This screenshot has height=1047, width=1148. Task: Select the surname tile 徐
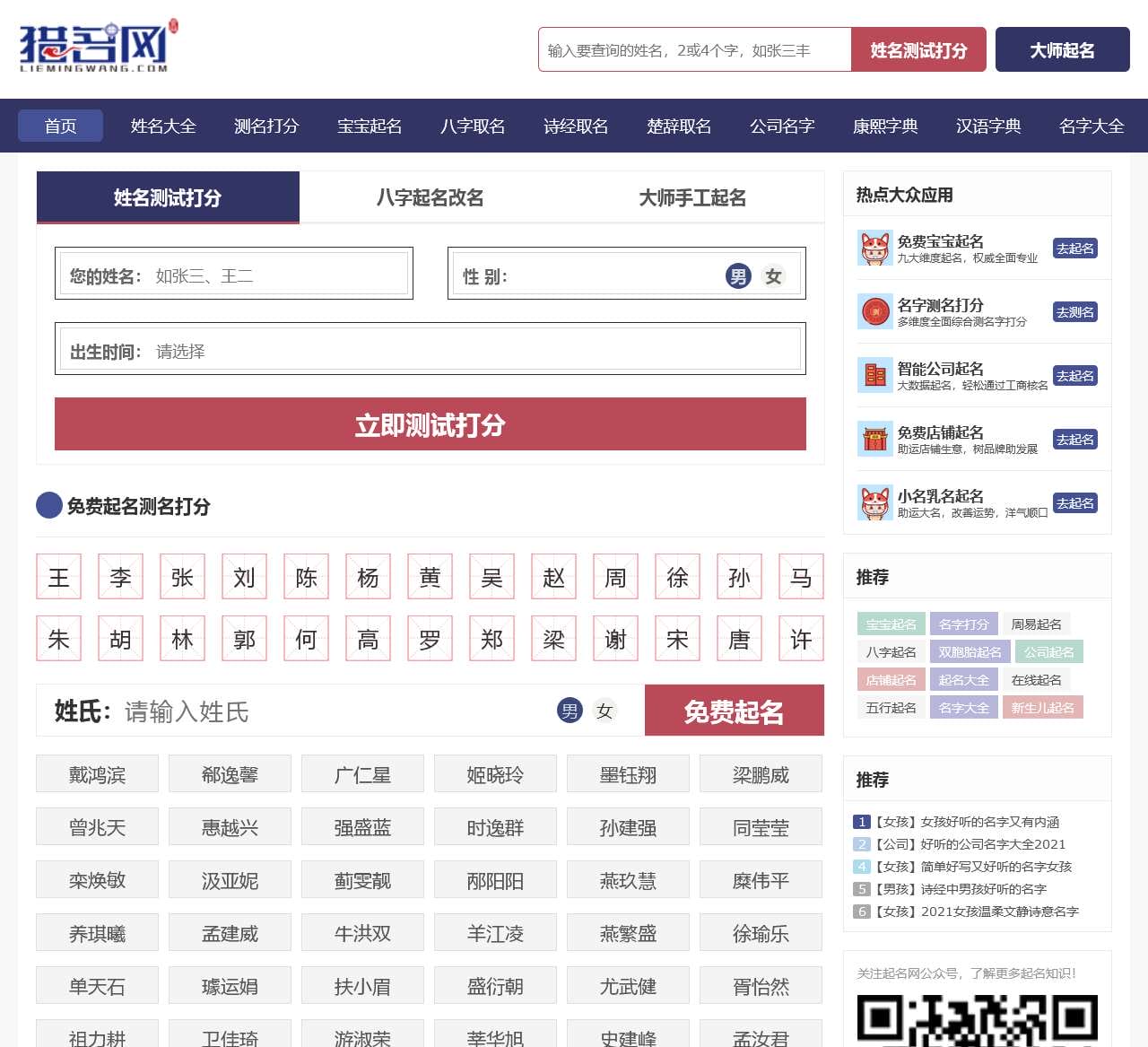tap(677, 577)
